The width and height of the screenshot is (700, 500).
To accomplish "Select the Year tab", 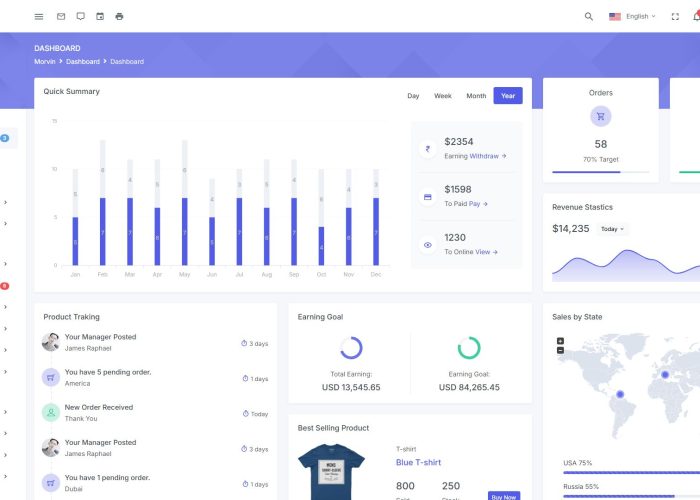I will coord(508,96).
